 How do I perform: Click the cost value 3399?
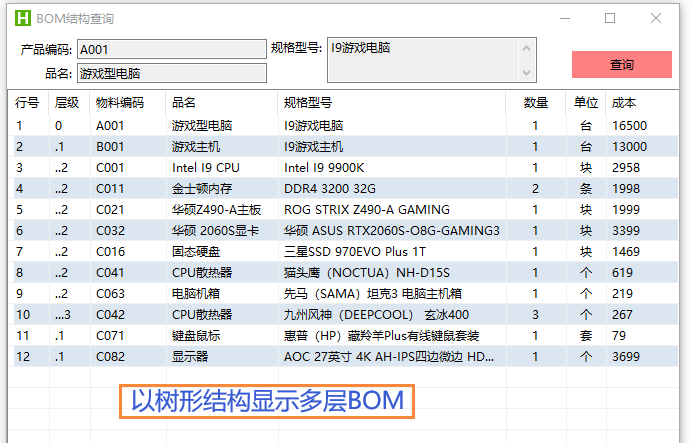click(x=626, y=231)
